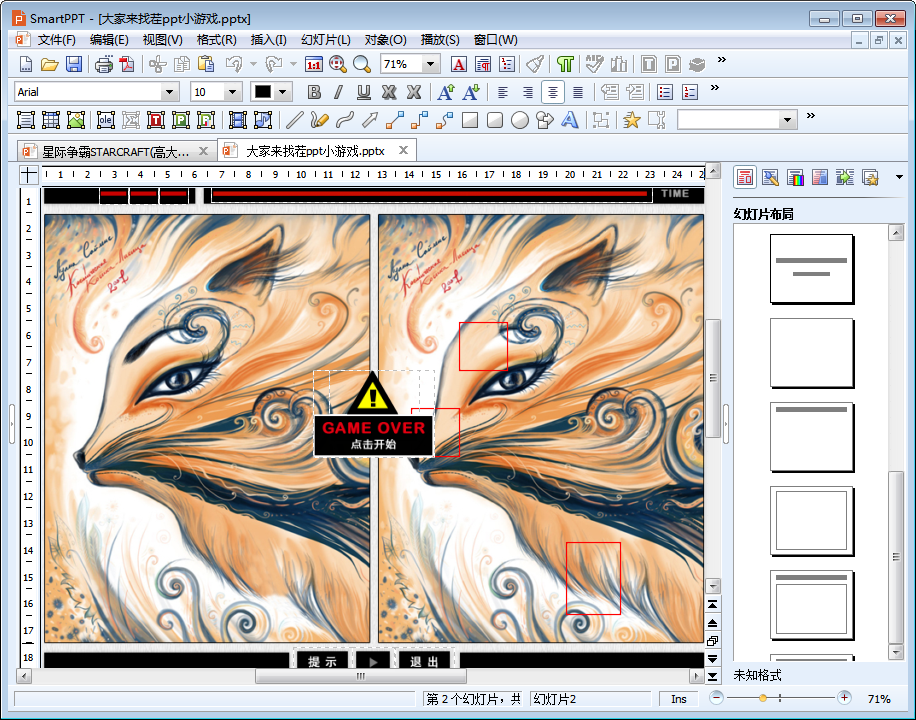
Task: Click the spell check icon
Action: coord(594,64)
